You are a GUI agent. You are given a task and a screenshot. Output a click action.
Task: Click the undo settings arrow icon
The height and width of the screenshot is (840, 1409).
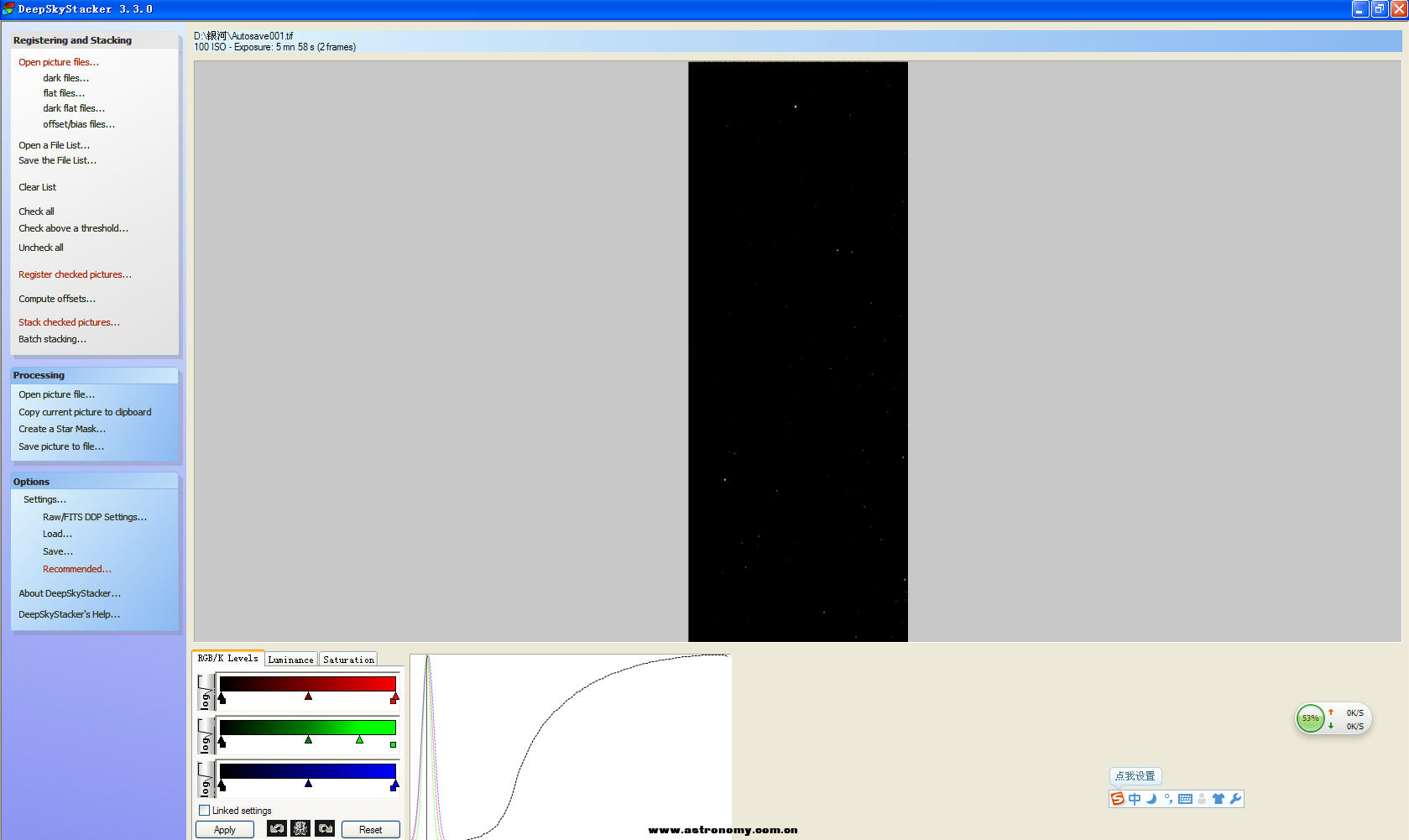pos(277,829)
